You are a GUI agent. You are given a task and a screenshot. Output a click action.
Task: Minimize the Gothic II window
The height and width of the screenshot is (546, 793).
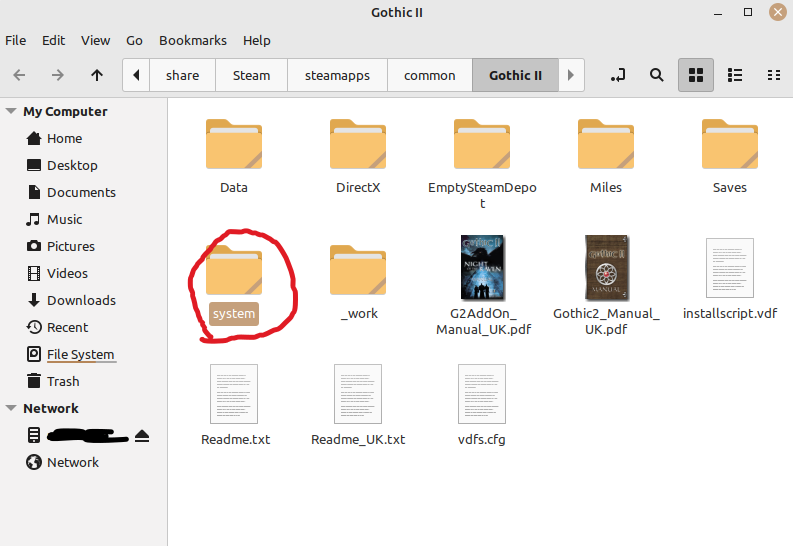(718, 13)
